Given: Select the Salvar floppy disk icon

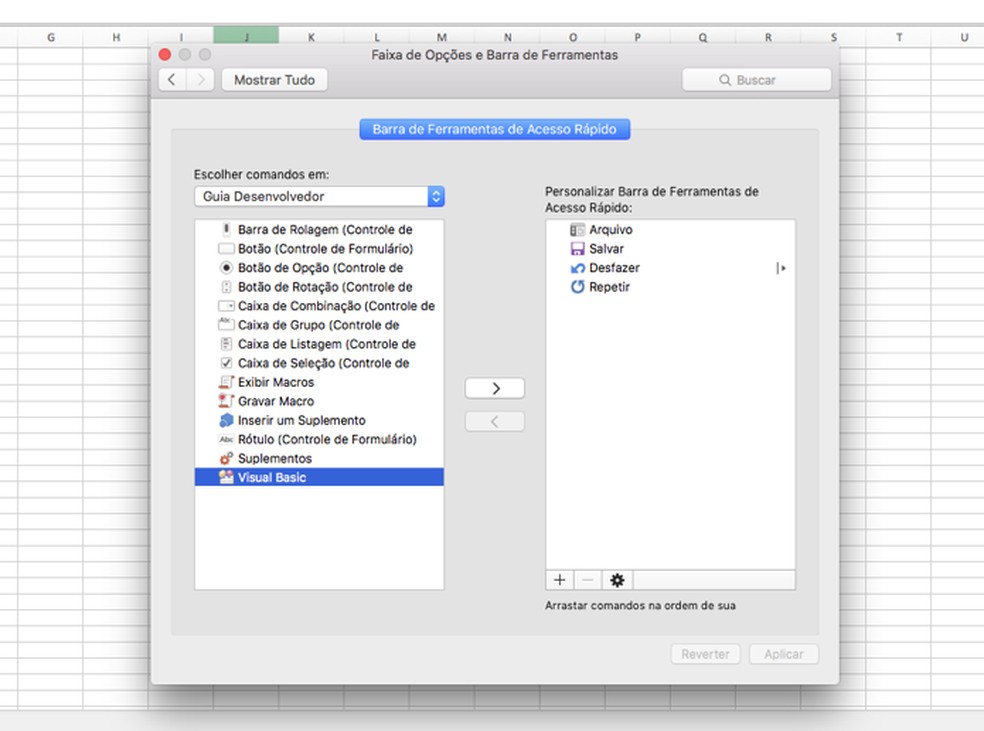Looking at the screenshot, I should 577,249.
